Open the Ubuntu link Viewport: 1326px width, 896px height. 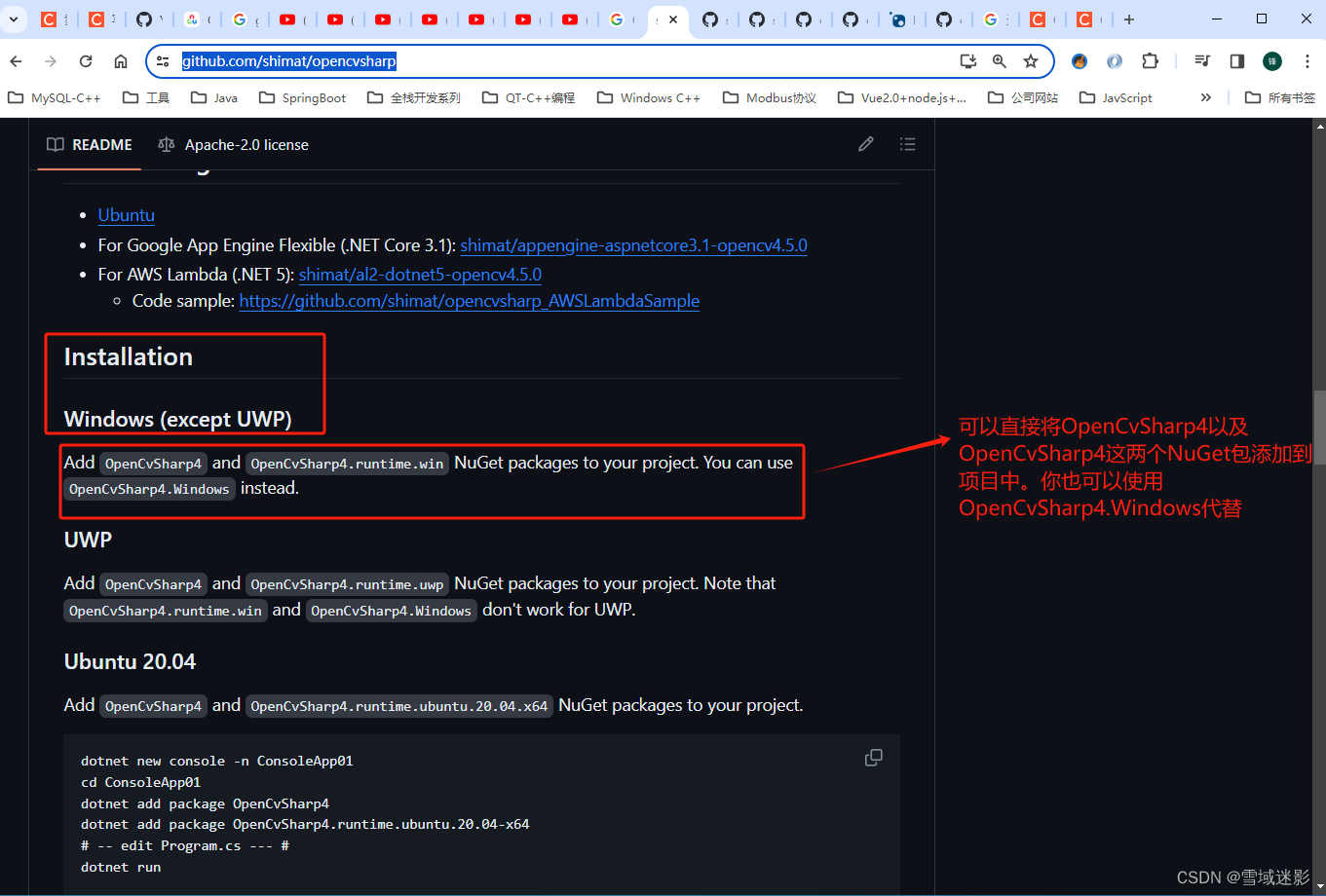pyautogui.click(x=127, y=214)
